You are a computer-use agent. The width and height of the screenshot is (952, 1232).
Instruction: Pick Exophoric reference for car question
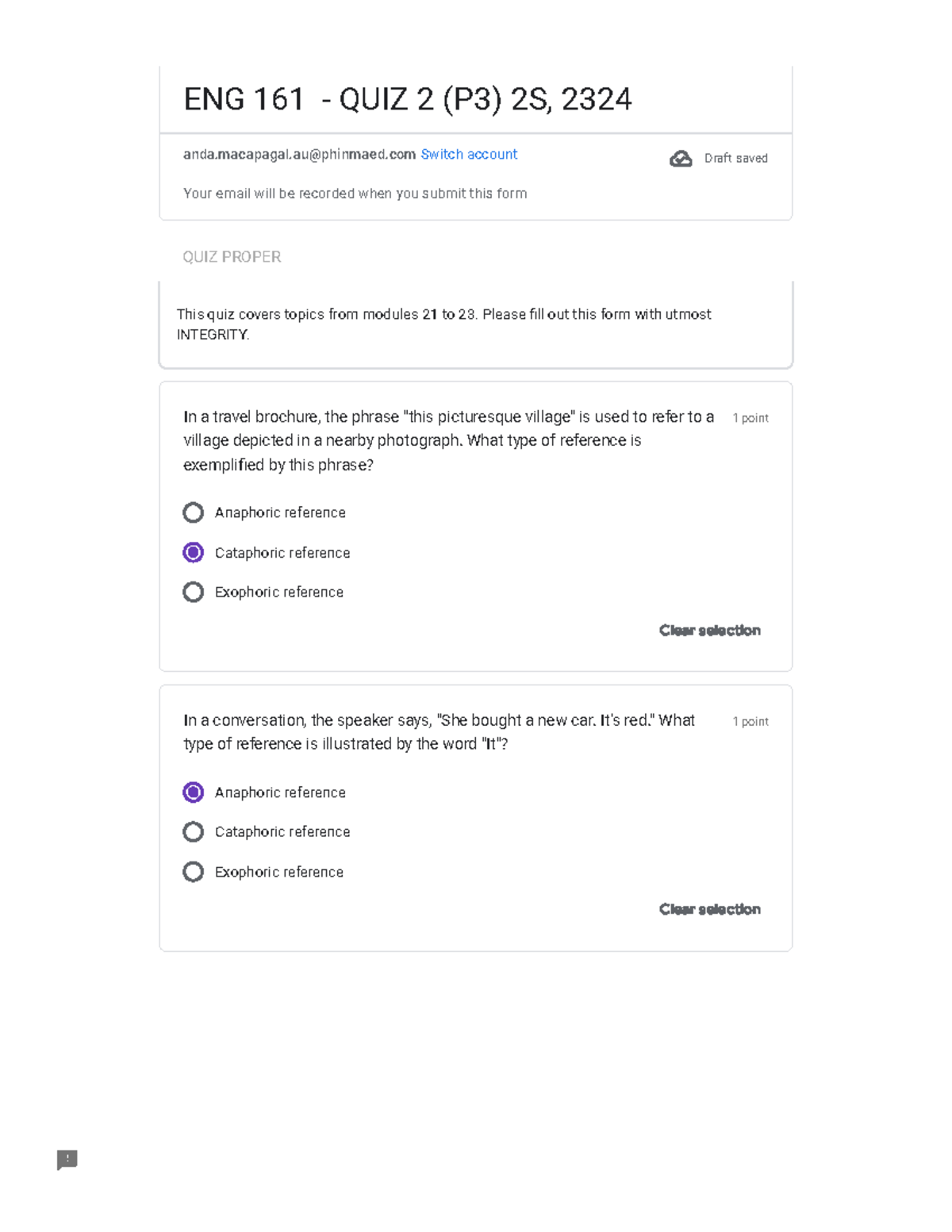pyautogui.click(x=193, y=872)
